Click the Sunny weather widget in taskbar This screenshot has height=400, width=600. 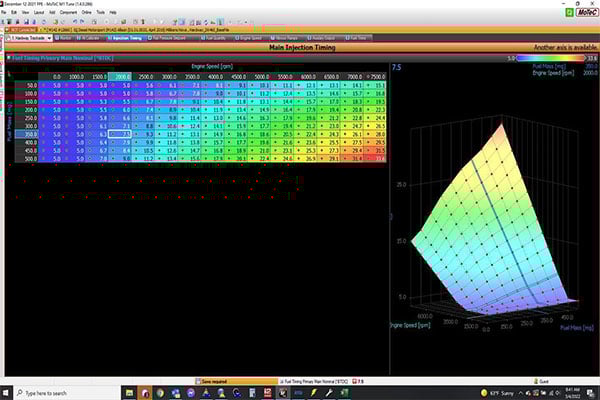point(497,393)
